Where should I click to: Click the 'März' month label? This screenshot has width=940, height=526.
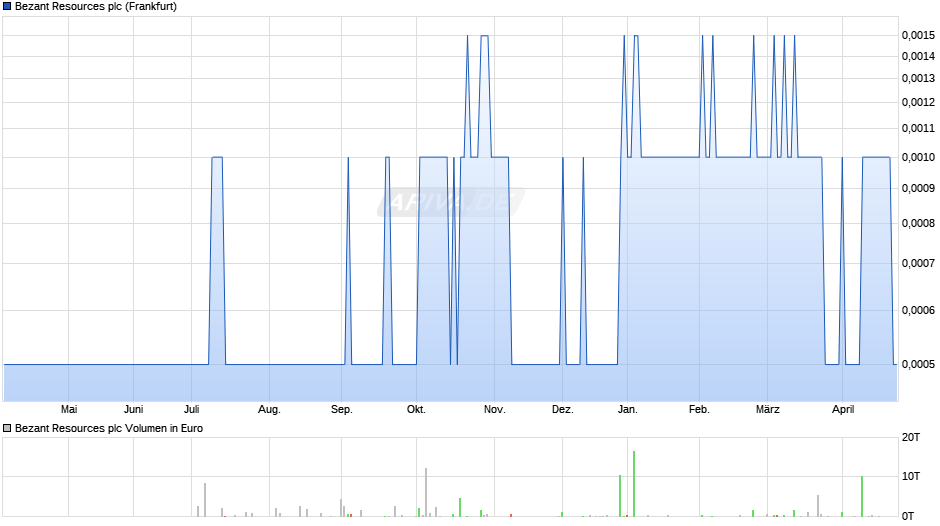coord(767,409)
